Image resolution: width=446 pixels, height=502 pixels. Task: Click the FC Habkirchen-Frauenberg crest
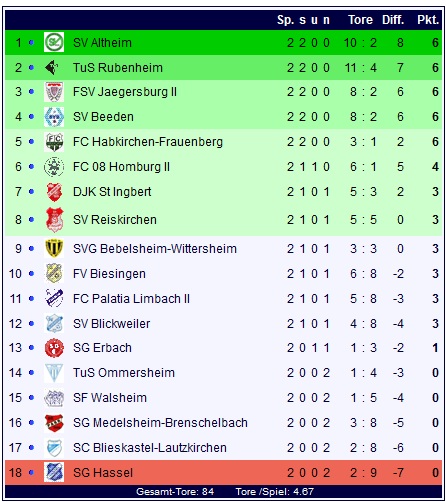54,142
